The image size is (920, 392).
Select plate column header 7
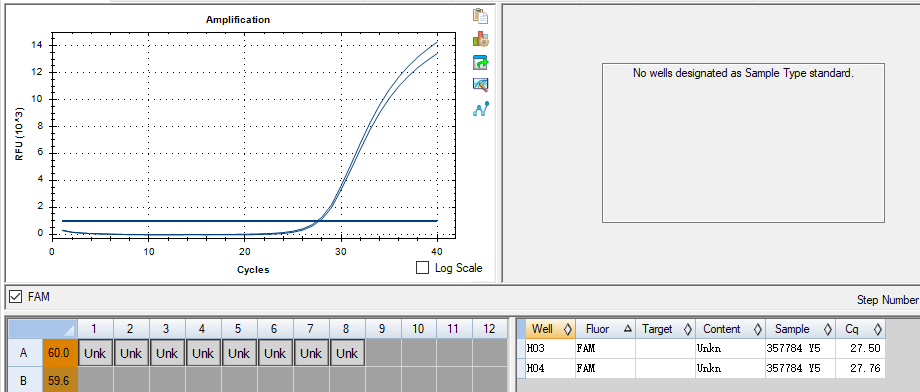point(311,329)
